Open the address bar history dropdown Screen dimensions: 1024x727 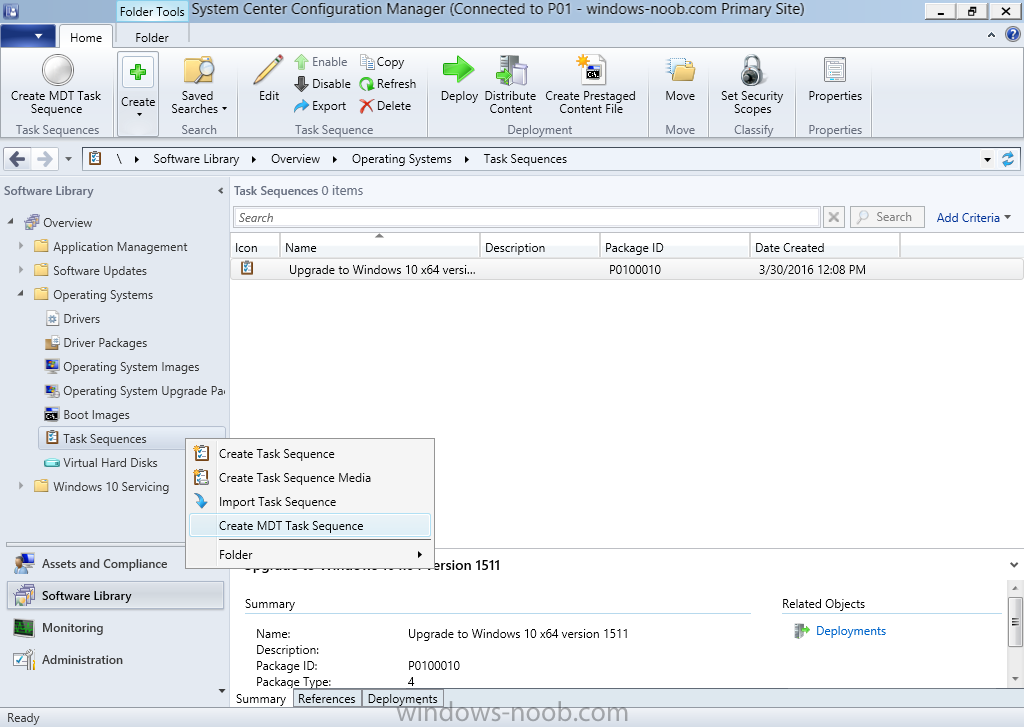pyautogui.click(x=987, y=159)
